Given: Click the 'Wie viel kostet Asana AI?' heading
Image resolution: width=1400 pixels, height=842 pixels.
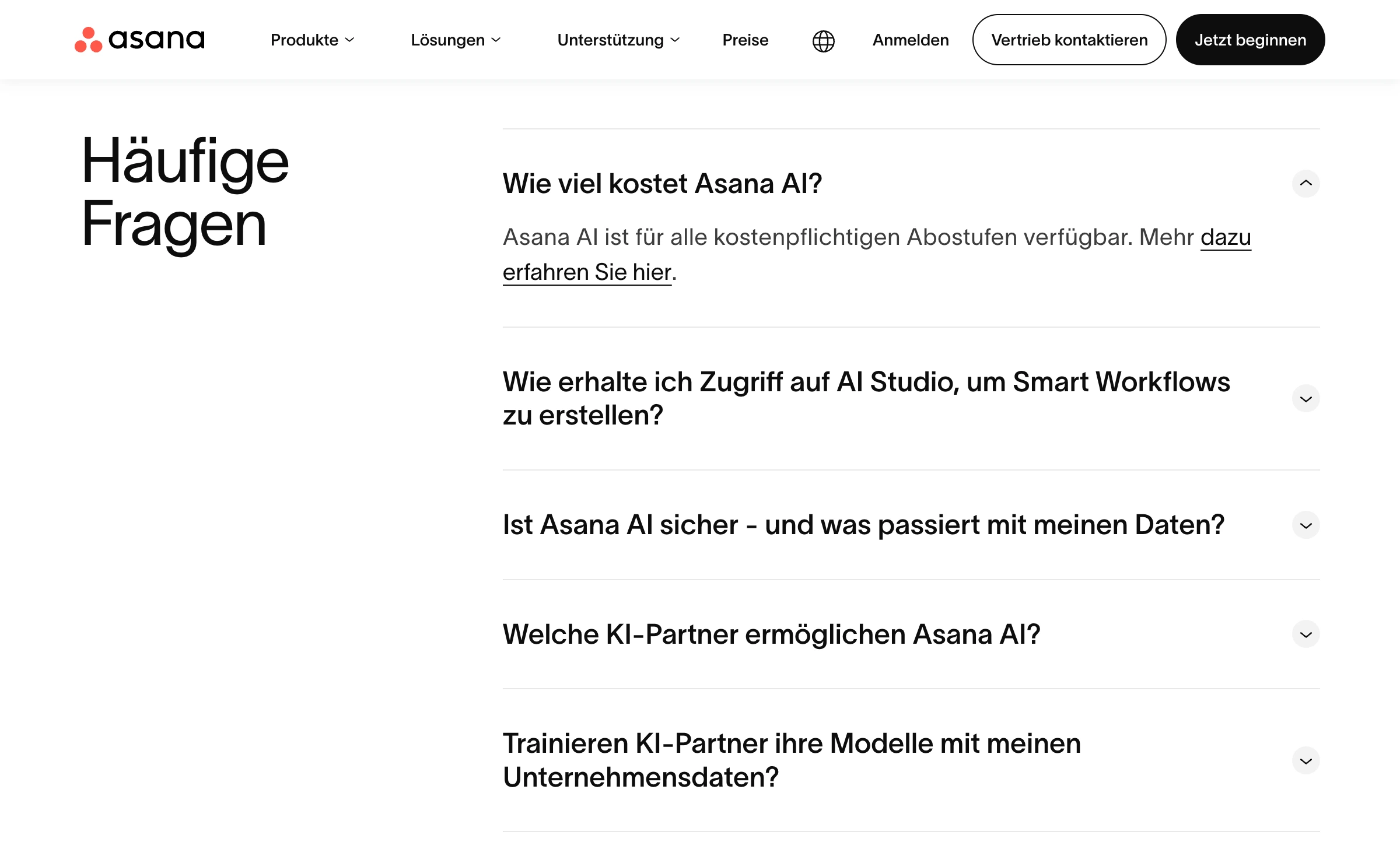Looking at the screenshot, I should point(662,184).
